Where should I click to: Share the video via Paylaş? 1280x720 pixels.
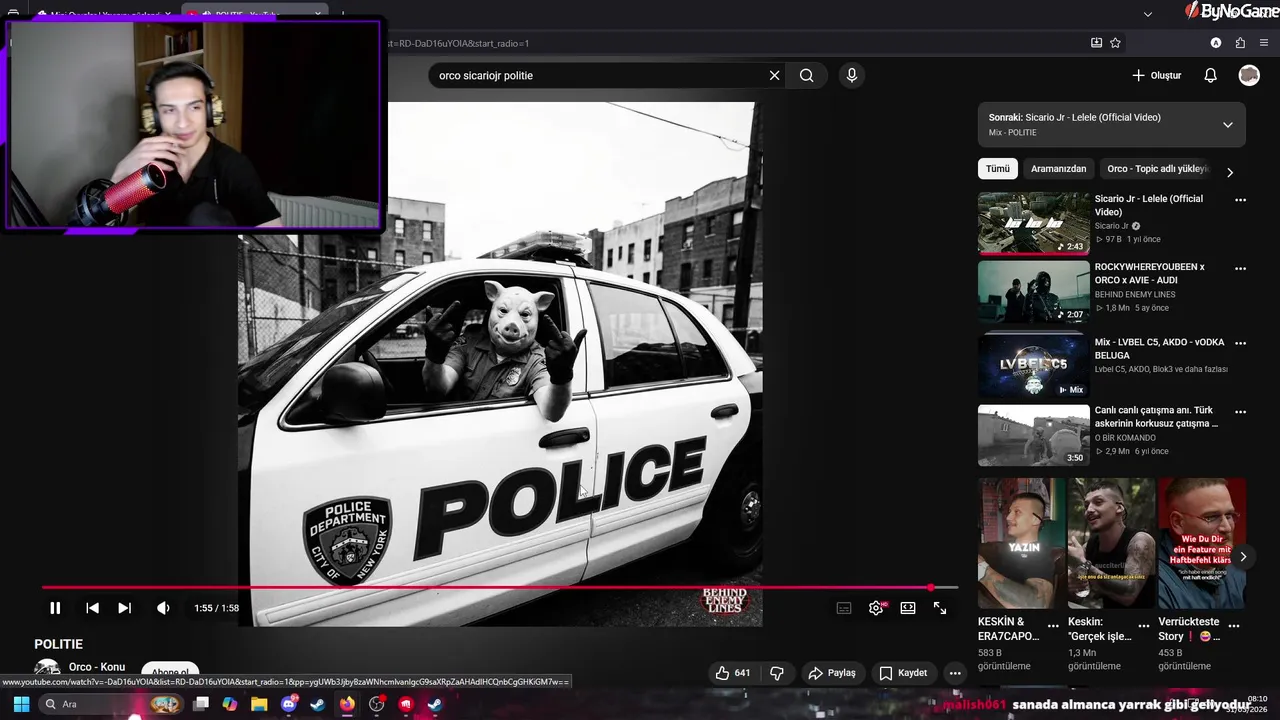coord(832,673)
